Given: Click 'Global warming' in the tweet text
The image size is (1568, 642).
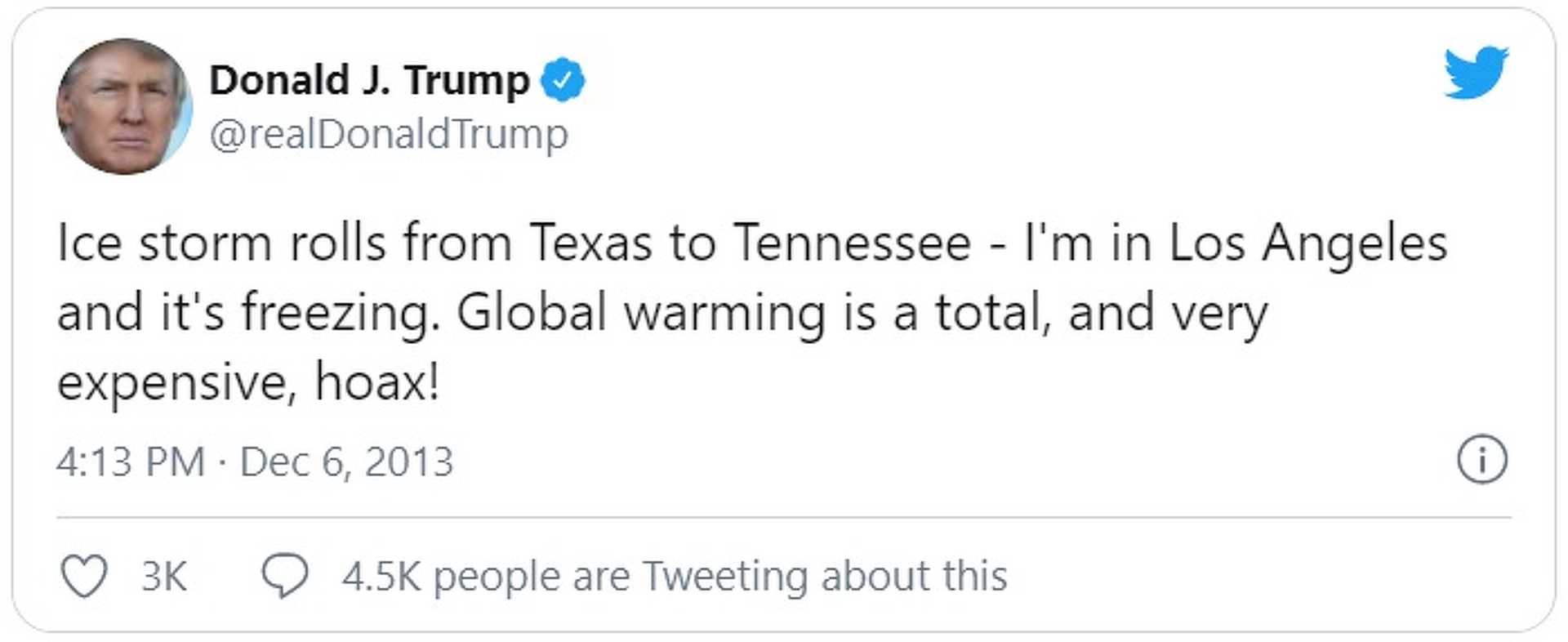Looking at the screenshot, I should pos(641,314).
